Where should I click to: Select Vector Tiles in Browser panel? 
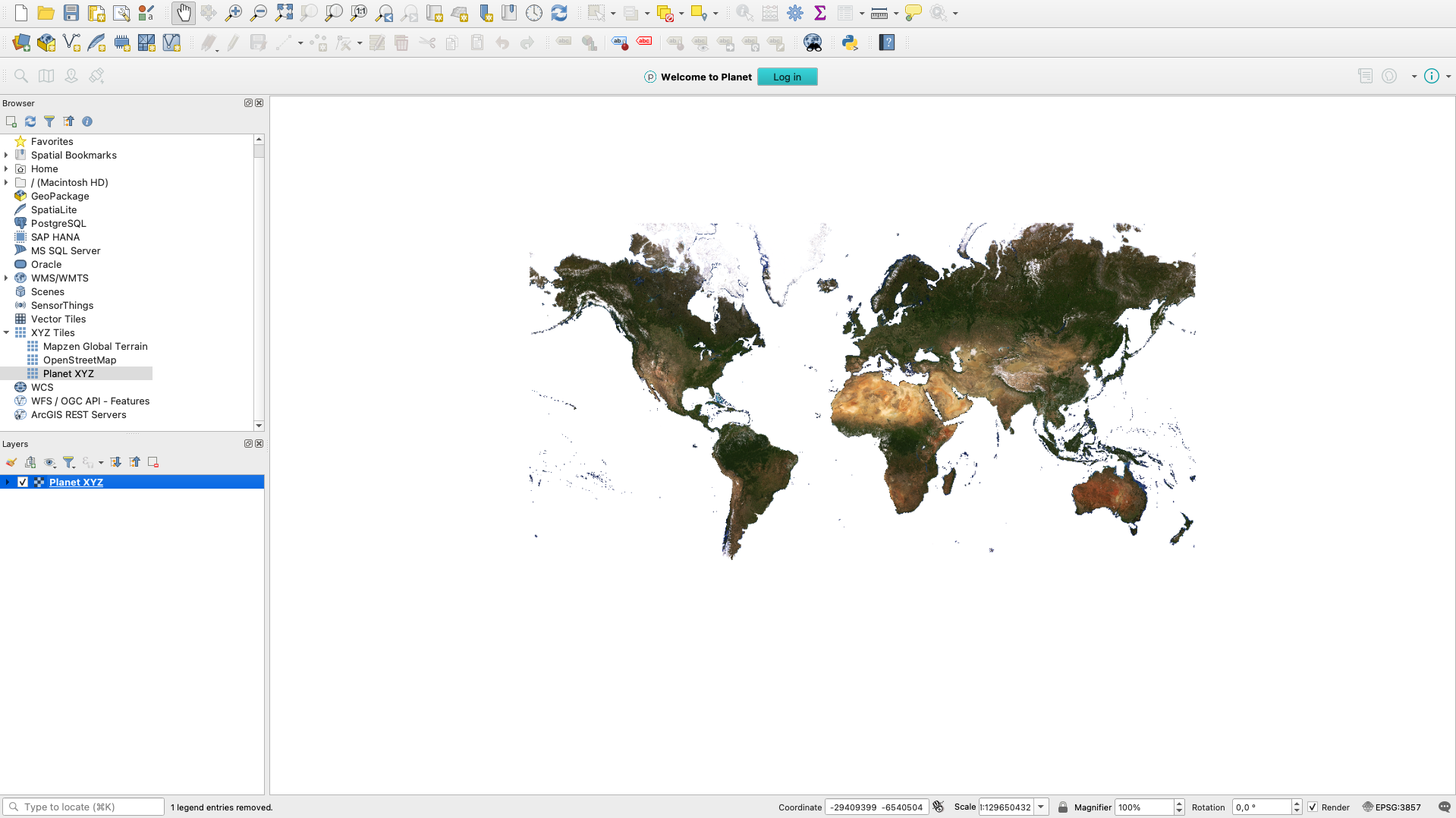tap(58, 319)
